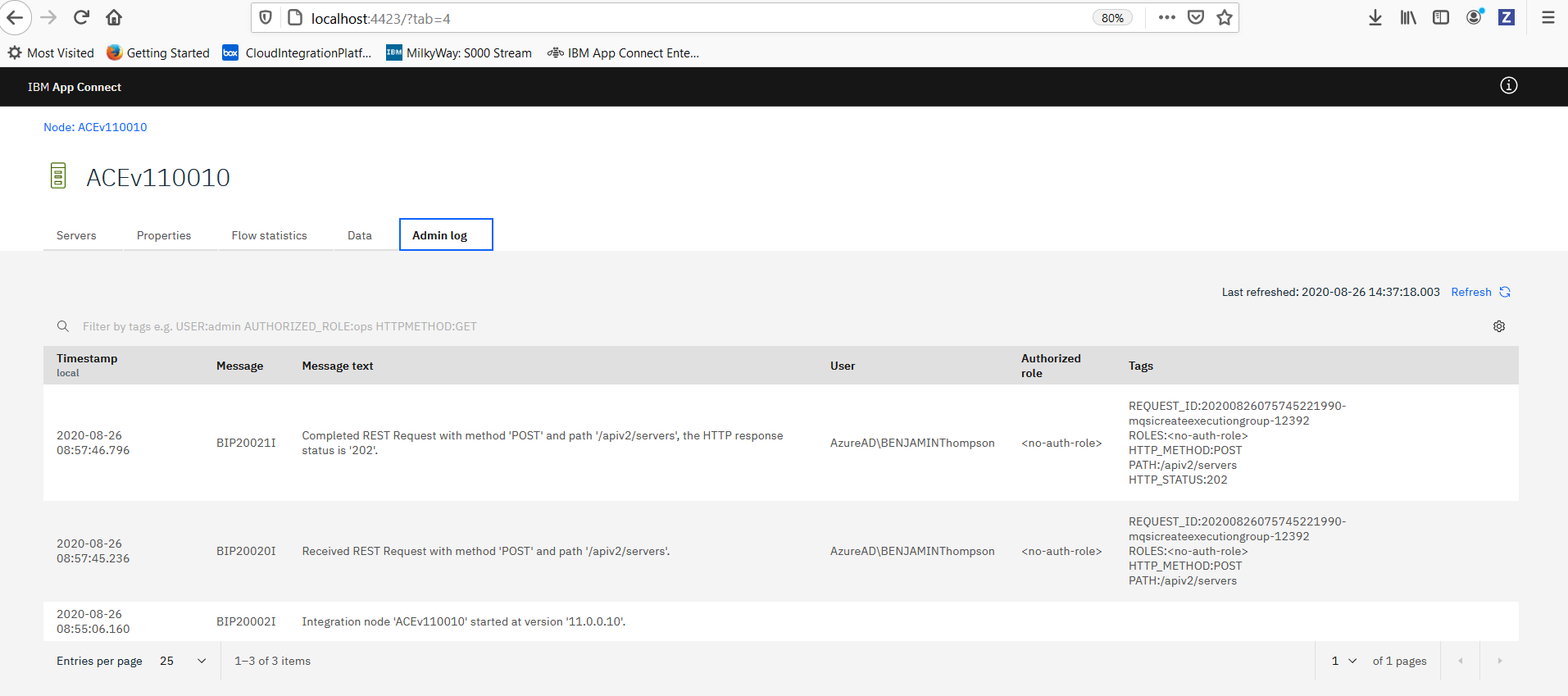Click the Message text column header
Image resolution: width=1568 pixels, height=696 pixels.
click(x=338, y=366)
